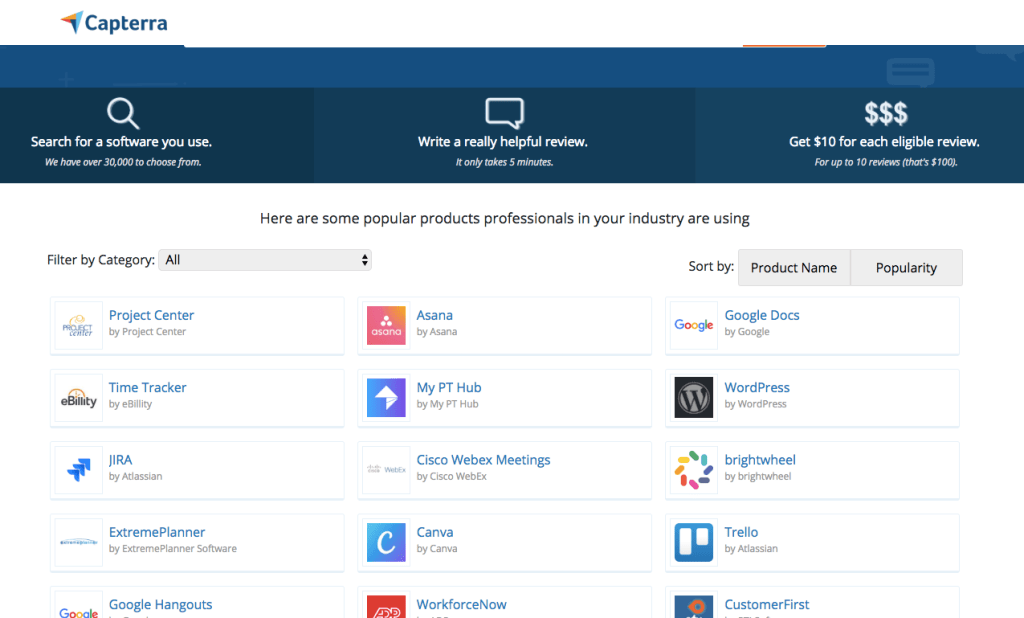
Task: Open the Filter by Category dropdown
Action: click(264, 260)
